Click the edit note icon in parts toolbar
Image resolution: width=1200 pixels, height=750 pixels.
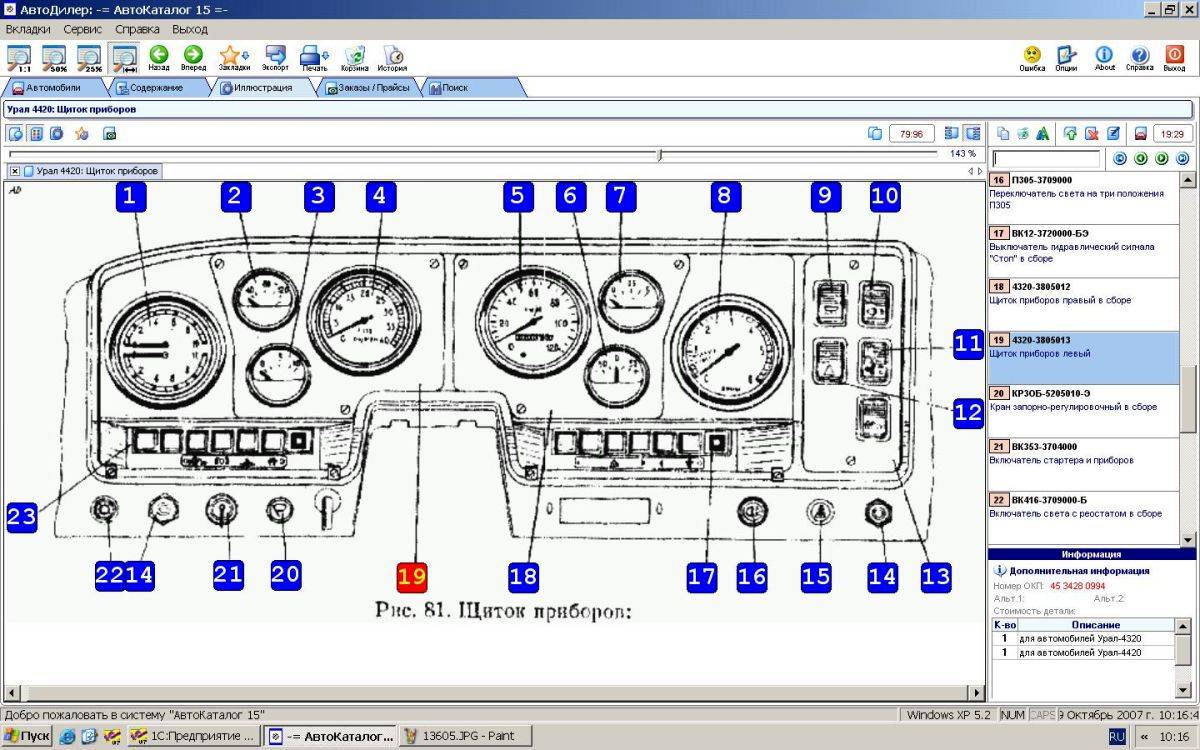point(1111,133)
